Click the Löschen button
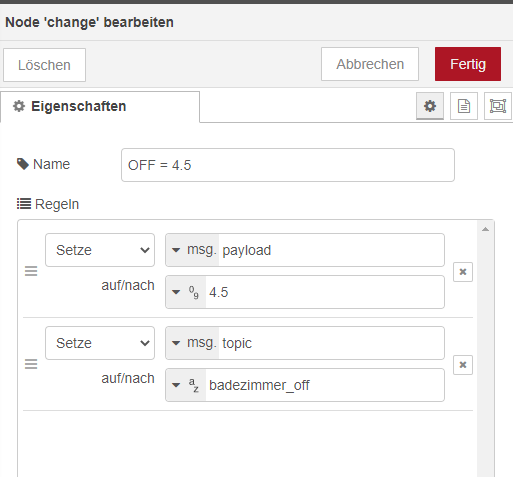Image resolution: width=513 pixels, height=477 pixels. coord(44,65)
